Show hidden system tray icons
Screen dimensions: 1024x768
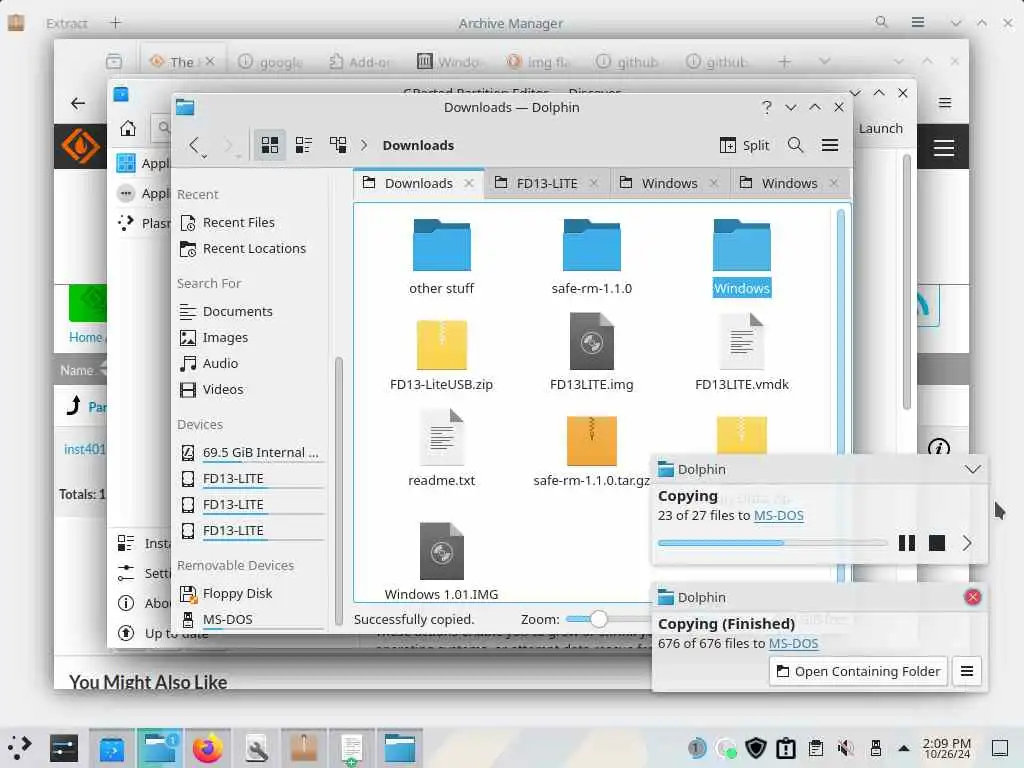[904, 748]
